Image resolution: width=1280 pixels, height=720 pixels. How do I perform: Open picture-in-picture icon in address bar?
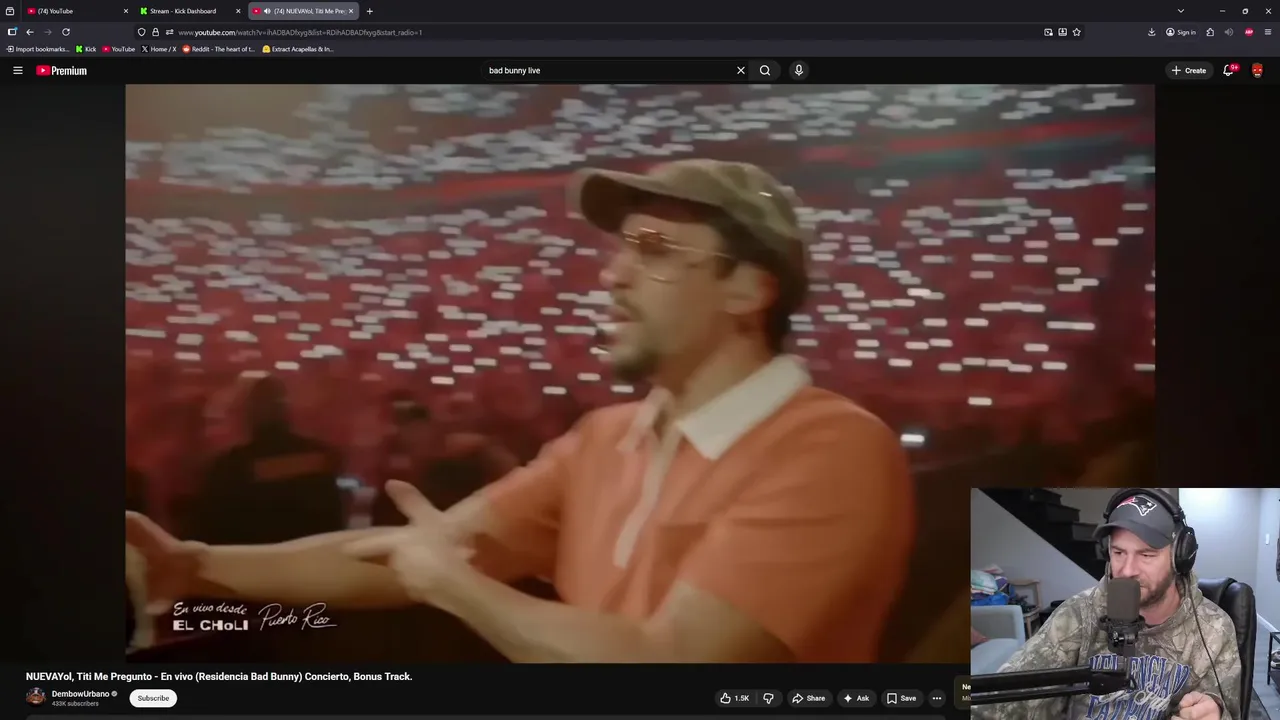pos(1048,32)
